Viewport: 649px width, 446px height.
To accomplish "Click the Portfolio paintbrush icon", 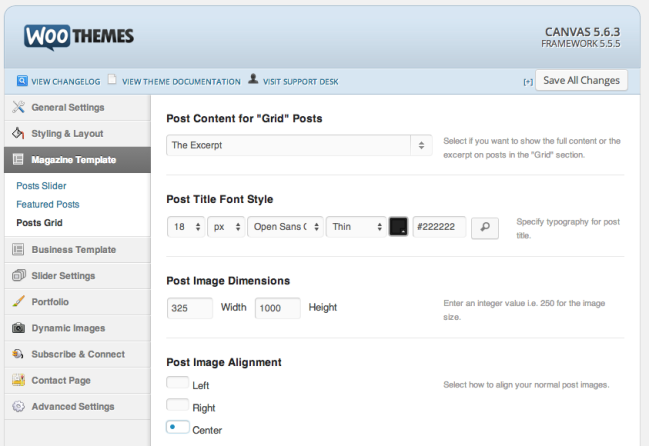I will (x=18, y=301).
